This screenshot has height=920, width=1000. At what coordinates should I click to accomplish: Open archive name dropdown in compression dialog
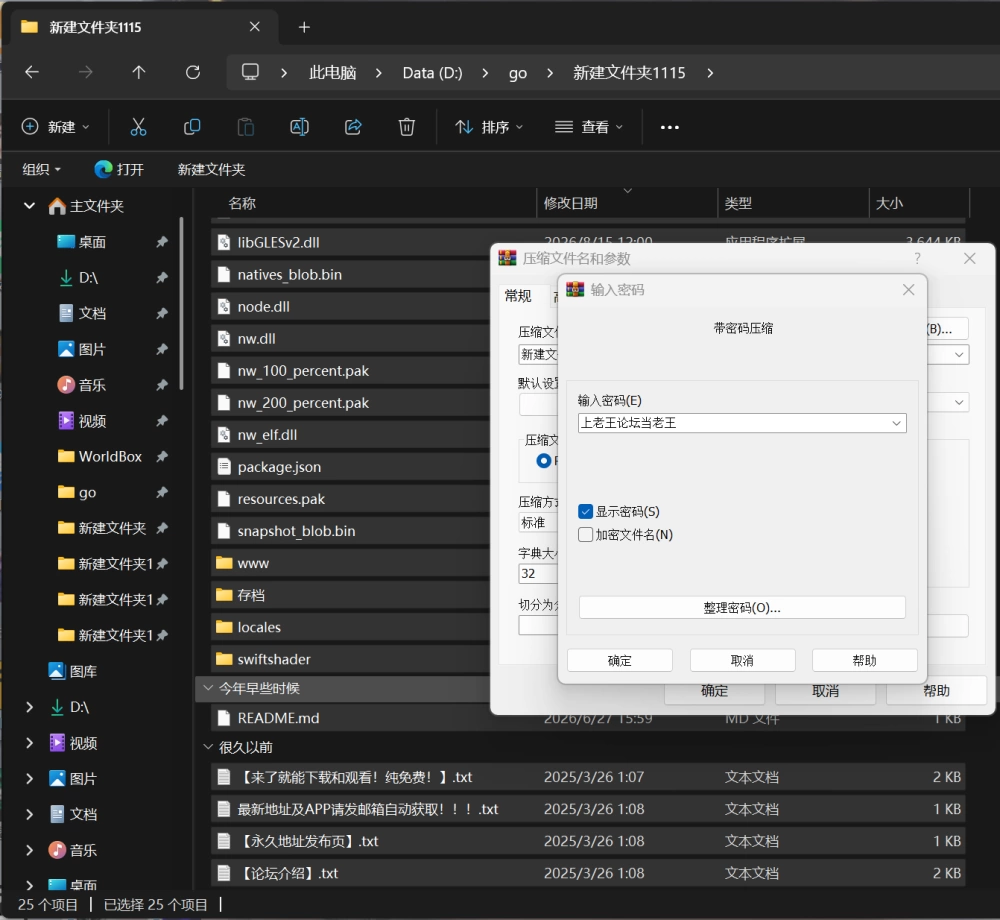tap(959, 354)
